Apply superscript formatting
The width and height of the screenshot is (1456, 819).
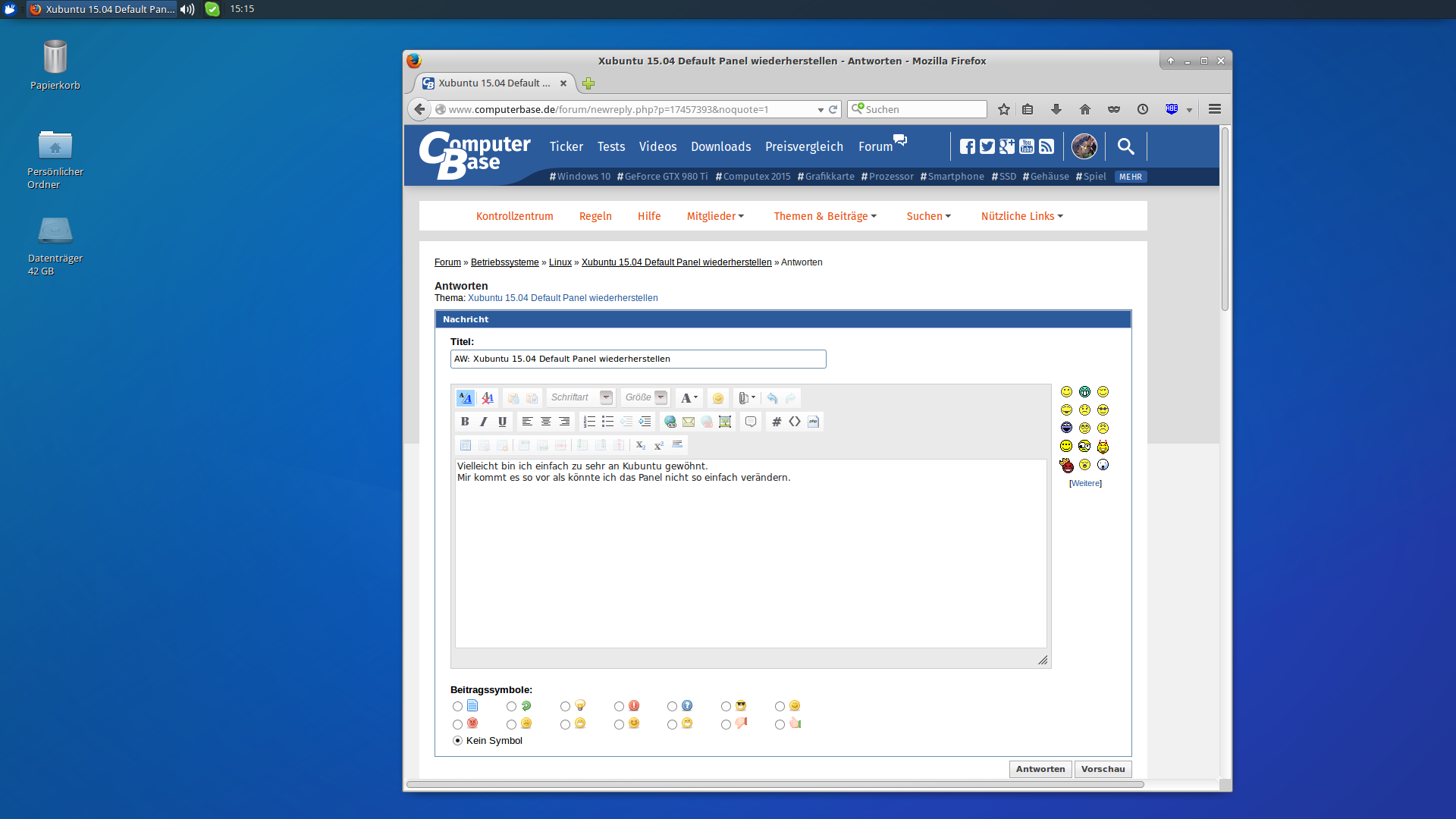tap(658, 445)
